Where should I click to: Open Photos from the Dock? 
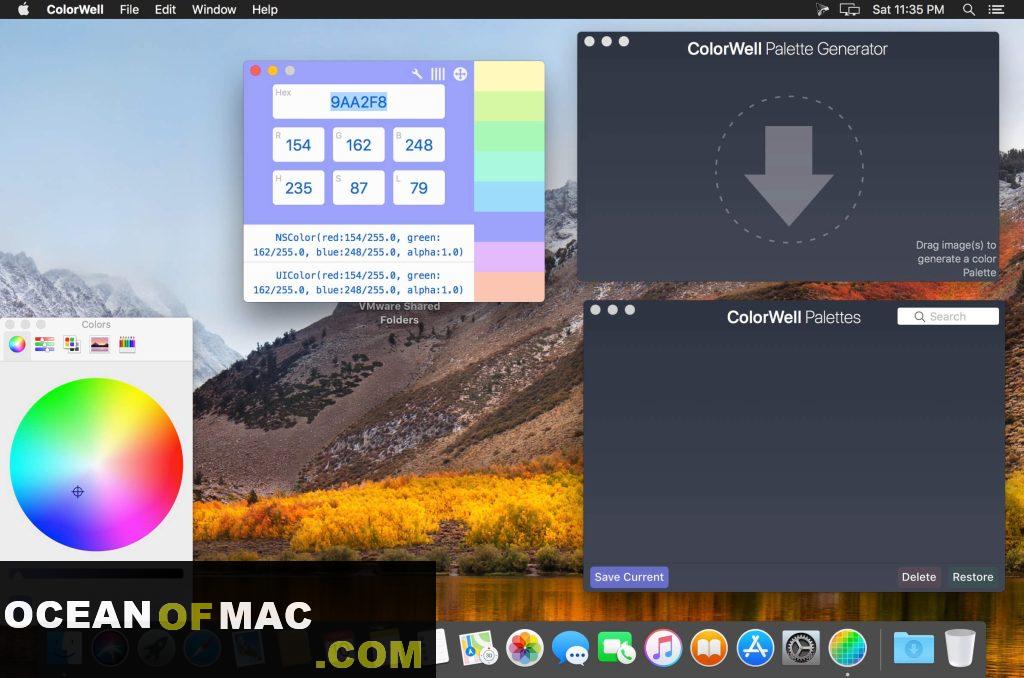click(524, 649)
